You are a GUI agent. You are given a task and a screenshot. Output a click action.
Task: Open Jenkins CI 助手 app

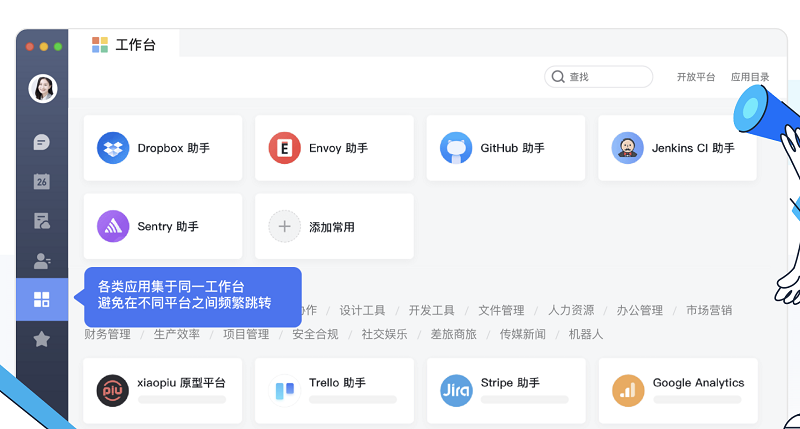click(x=677, y=148)
